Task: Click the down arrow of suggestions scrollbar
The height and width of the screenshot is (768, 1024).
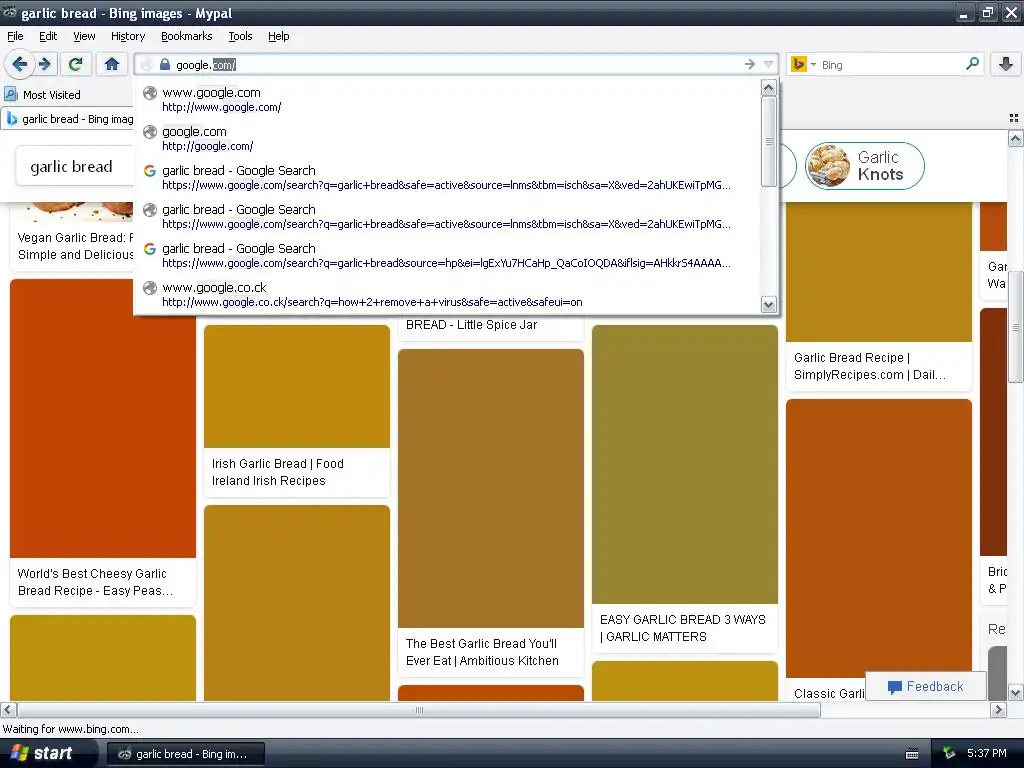Action: tap(769, 304)
